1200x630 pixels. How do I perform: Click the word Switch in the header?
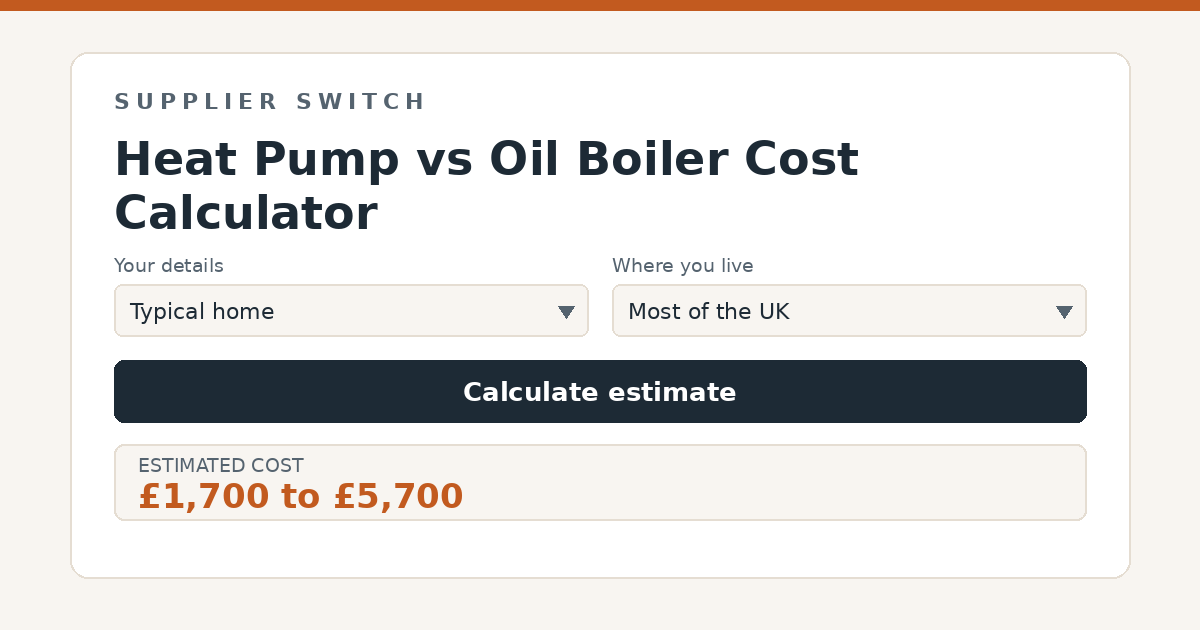[x=361, y=102]
